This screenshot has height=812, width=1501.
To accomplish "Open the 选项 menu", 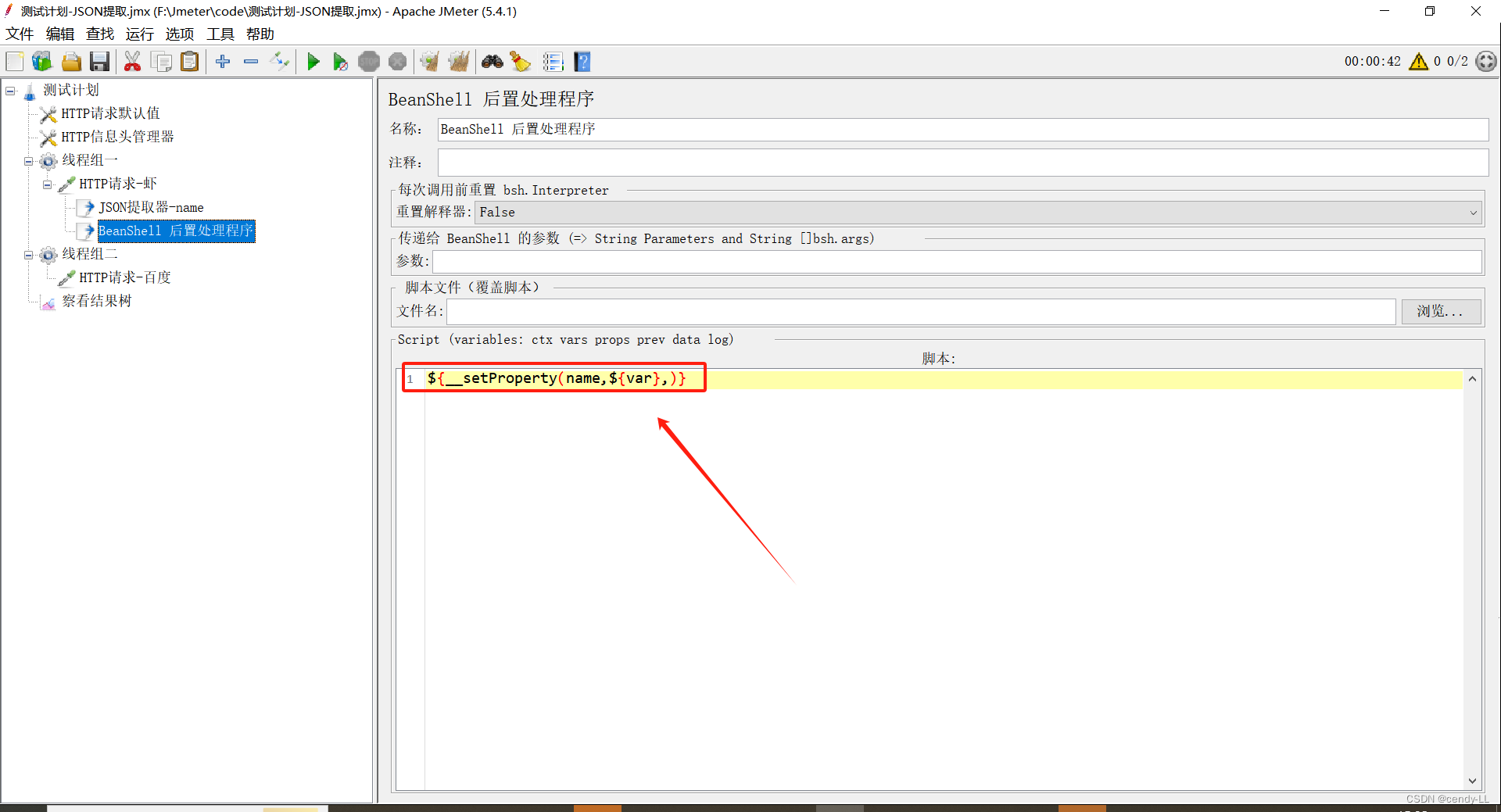I will point(179,34).
